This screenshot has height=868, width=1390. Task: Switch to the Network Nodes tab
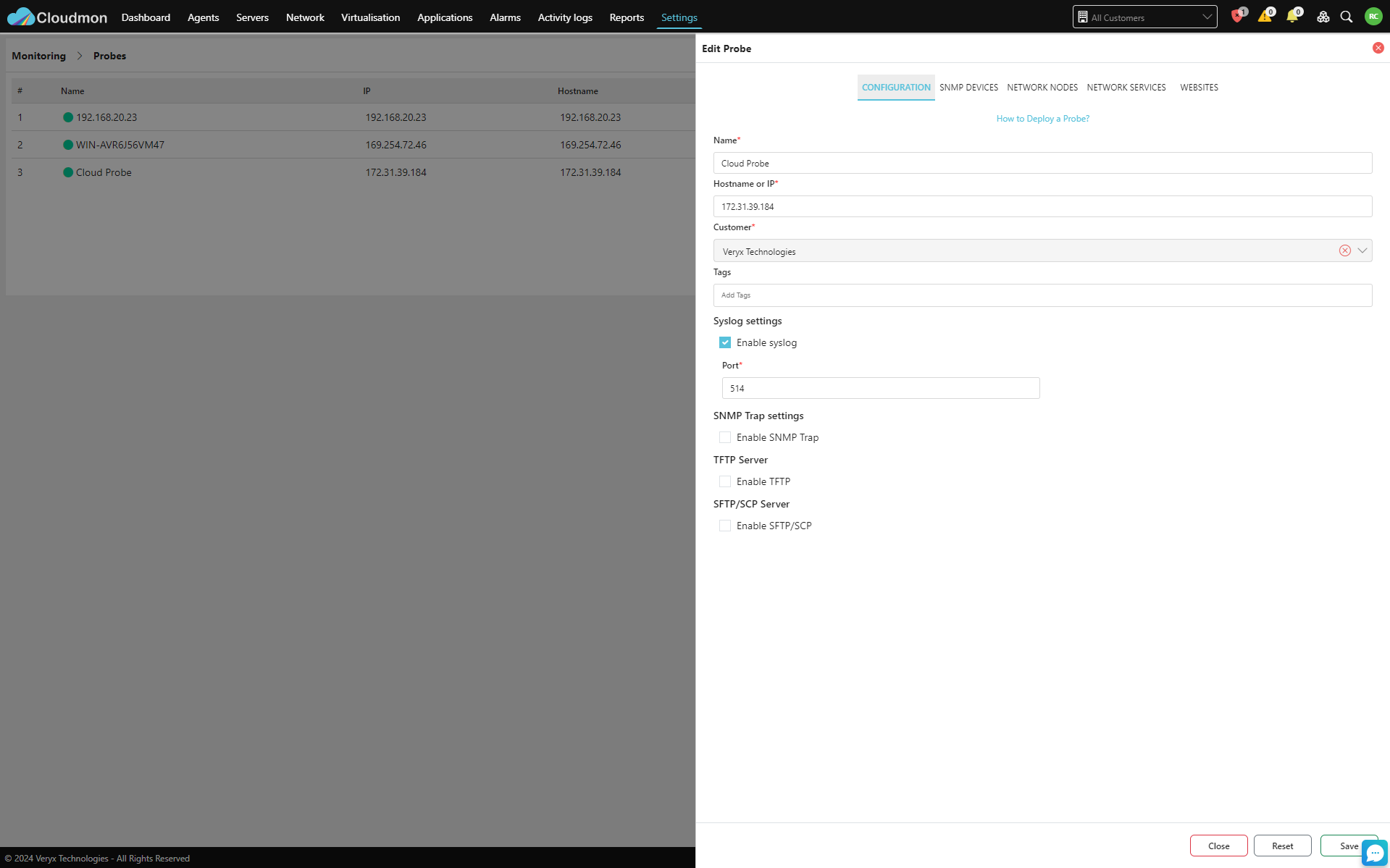tap(1042, 87)
